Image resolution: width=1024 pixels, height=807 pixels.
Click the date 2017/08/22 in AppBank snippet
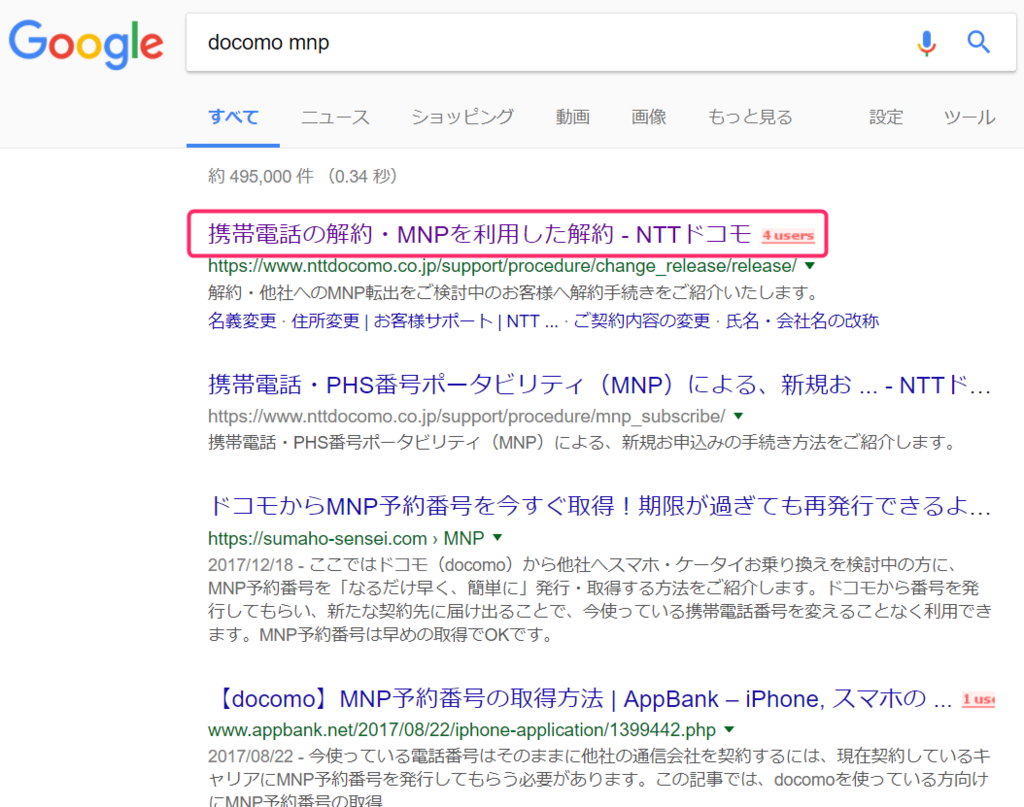(250, 756)
